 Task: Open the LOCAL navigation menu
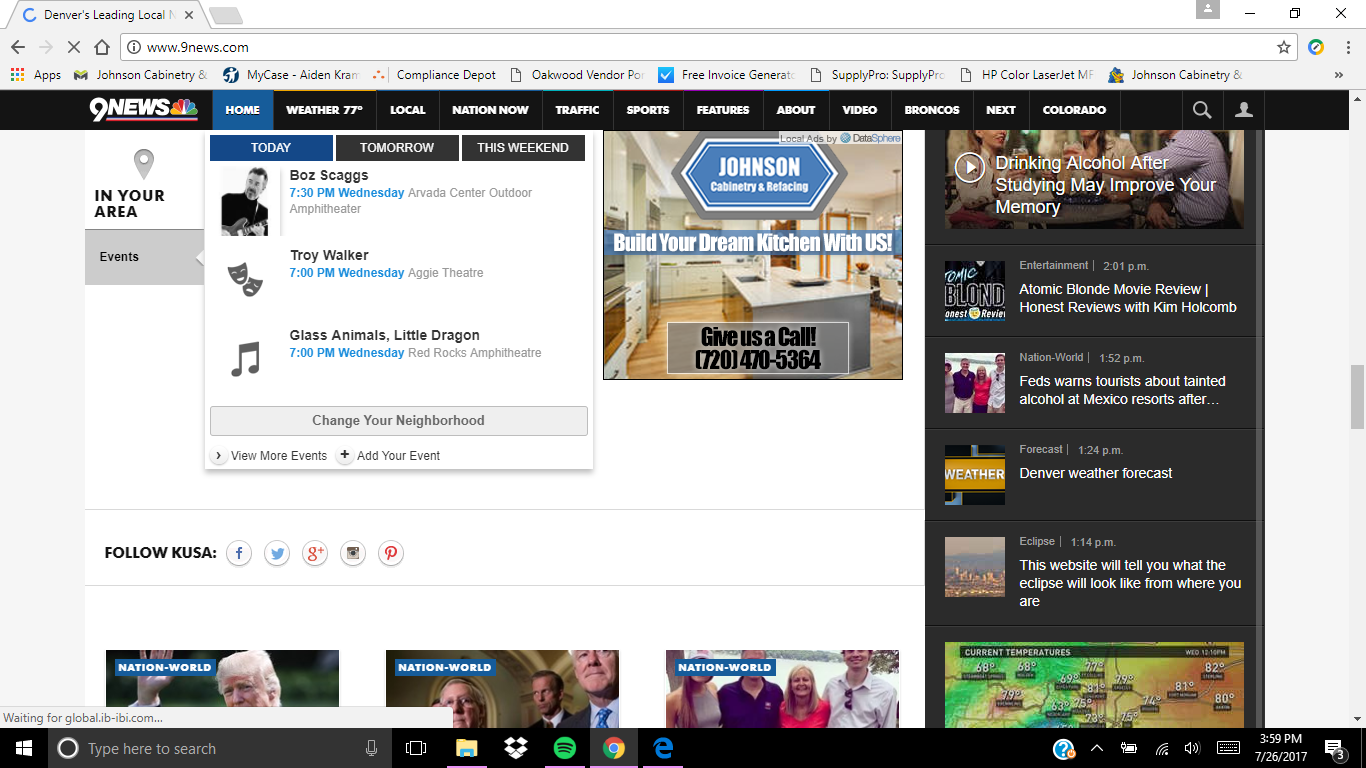[408, 110]
